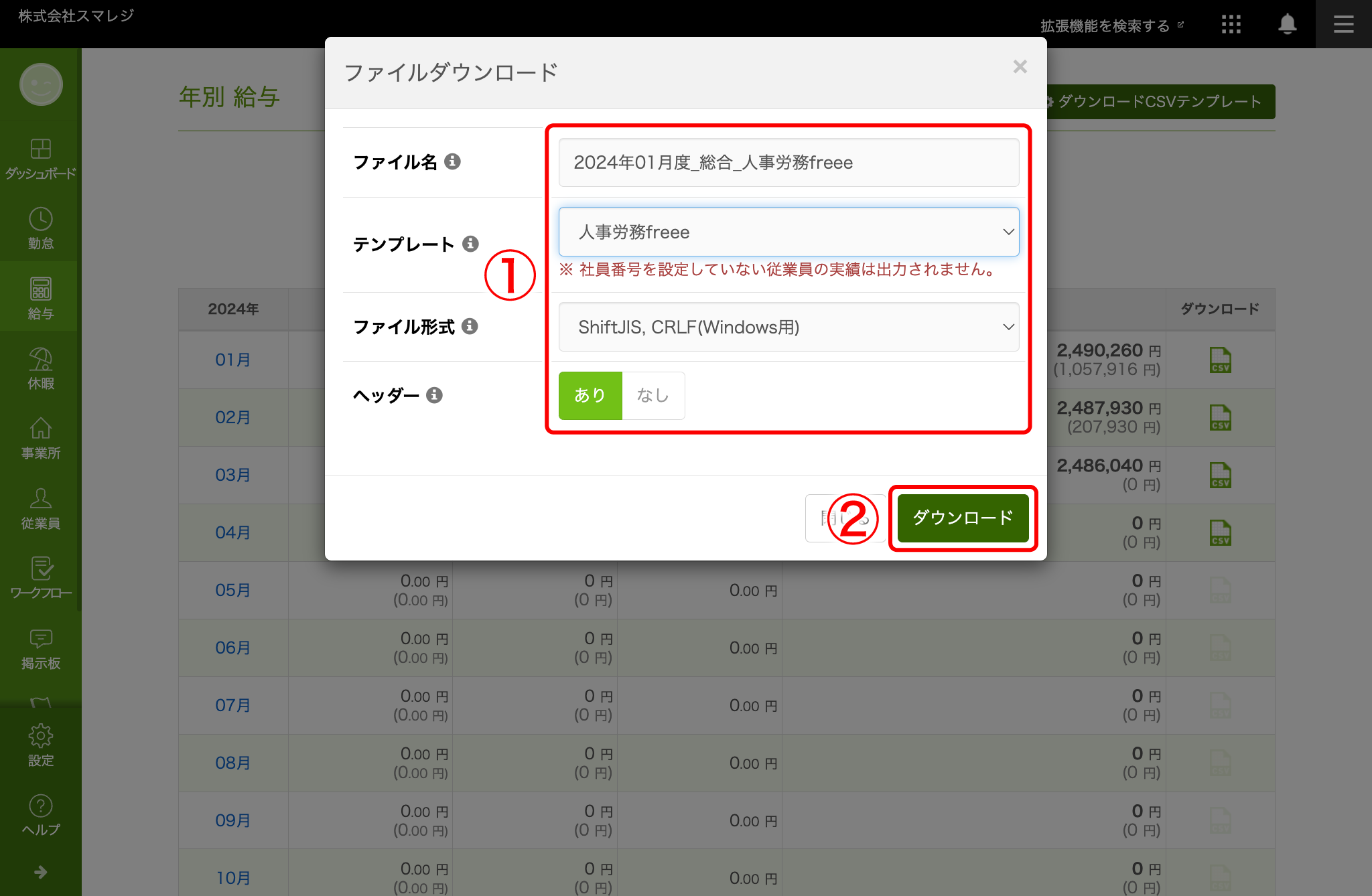This screenshot has width=1372, height=896.
Task: Open the ヘルプ question mark icon
Action: (40, 806)
